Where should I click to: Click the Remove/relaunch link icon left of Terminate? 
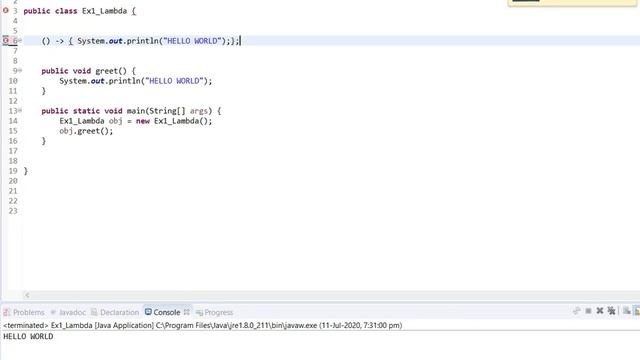tap(576, 311)
